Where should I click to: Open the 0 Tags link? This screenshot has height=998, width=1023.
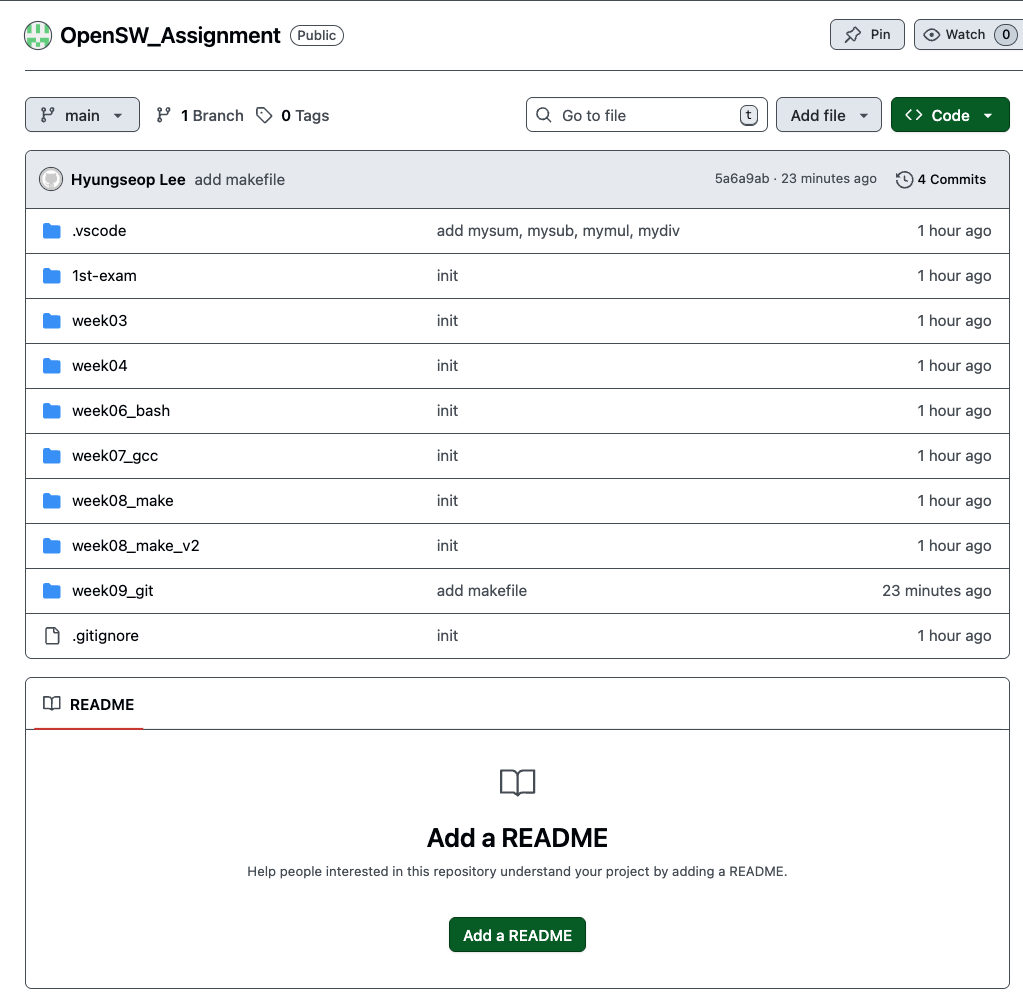[x=292, y=115]
